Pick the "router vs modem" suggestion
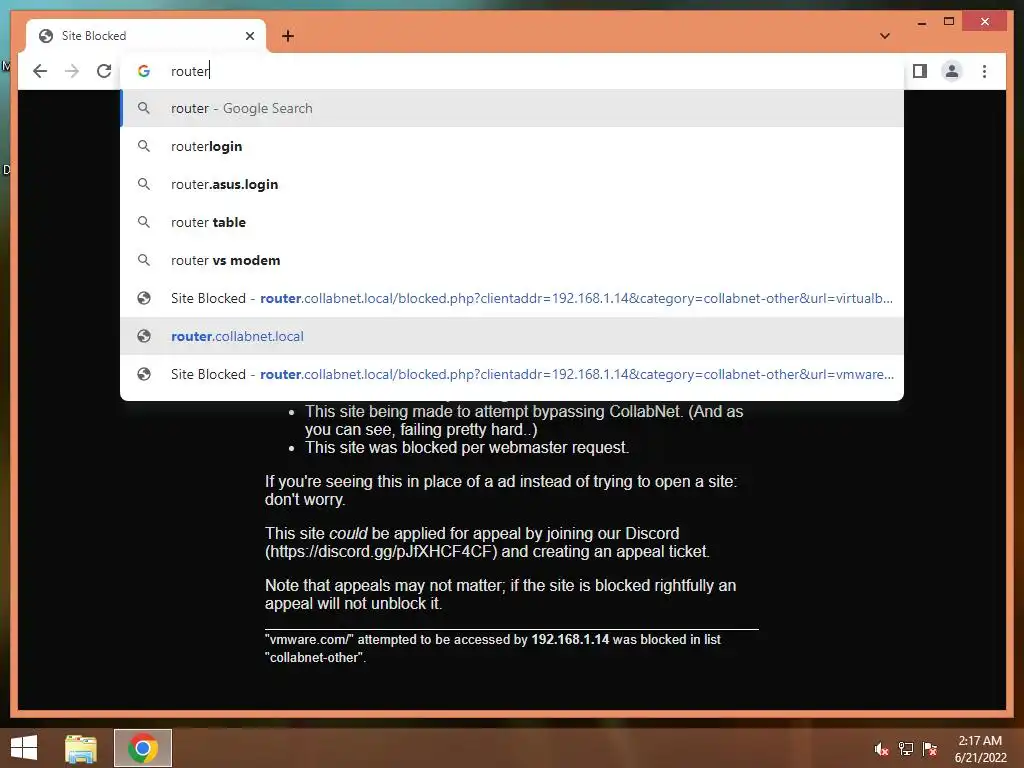1024x768 pixels. click(x=512, y=260)
